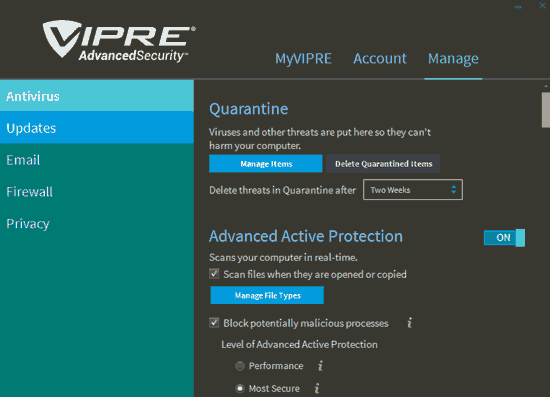
Task: Open the Two Weeks quarantine dropdown
Action: (413, 190)
